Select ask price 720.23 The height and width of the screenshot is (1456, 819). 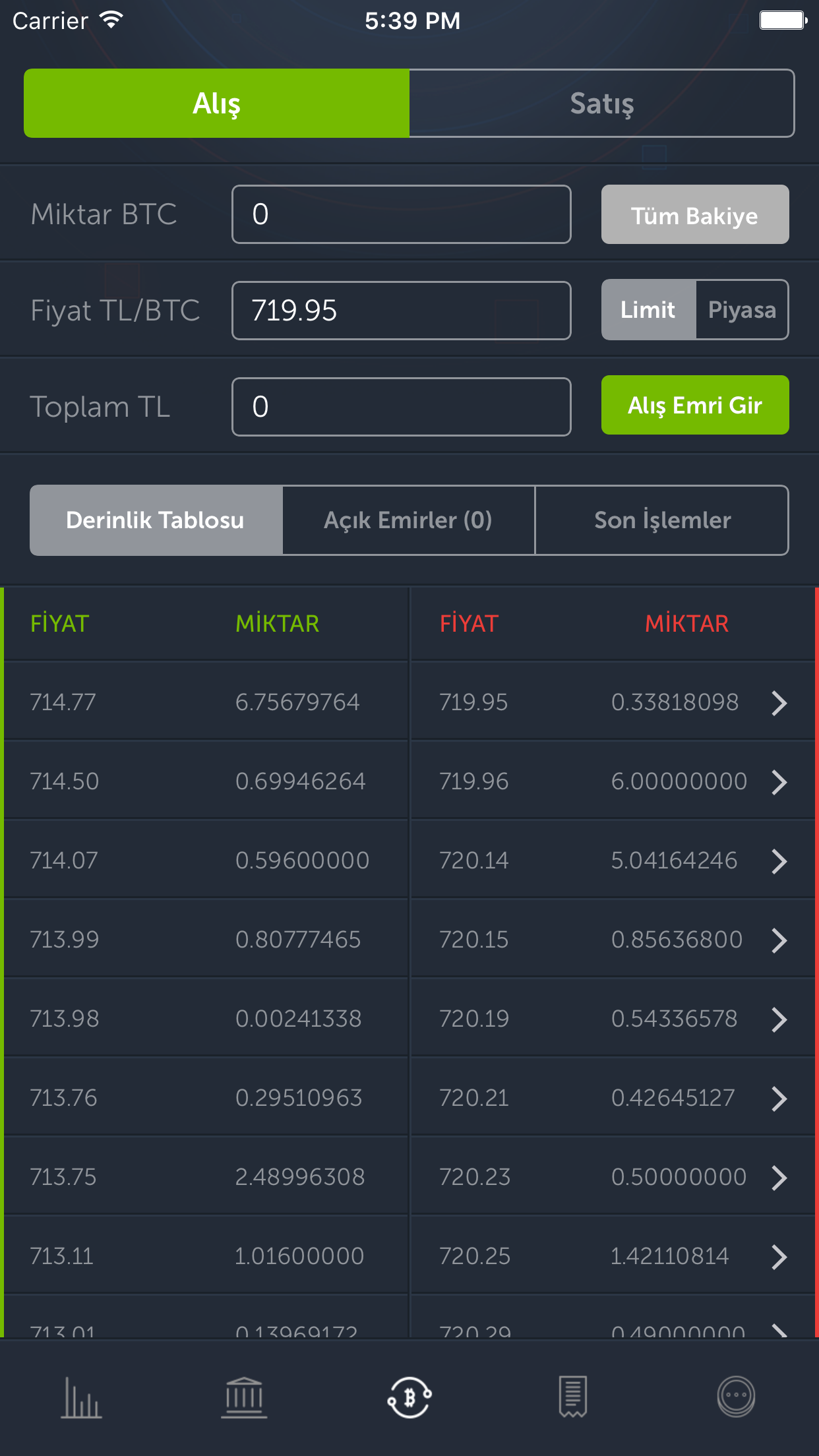tap(475, 1177)
